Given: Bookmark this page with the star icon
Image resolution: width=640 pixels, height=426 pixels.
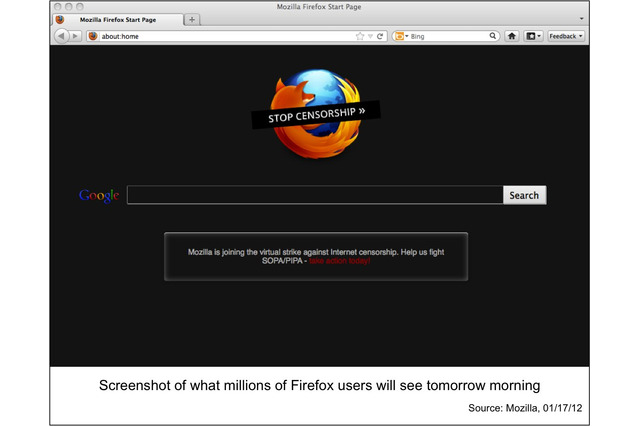Looking at the screenshot, I should 360,36.
